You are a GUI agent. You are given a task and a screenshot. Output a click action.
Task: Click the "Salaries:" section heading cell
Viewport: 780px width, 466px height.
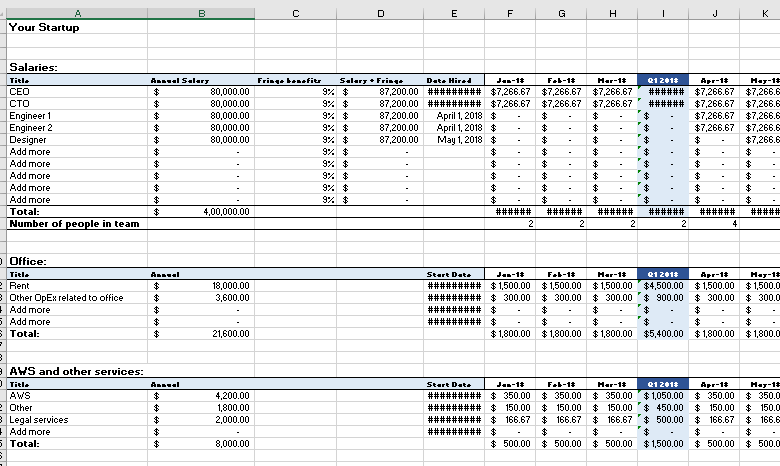click(x=33, y=66)
